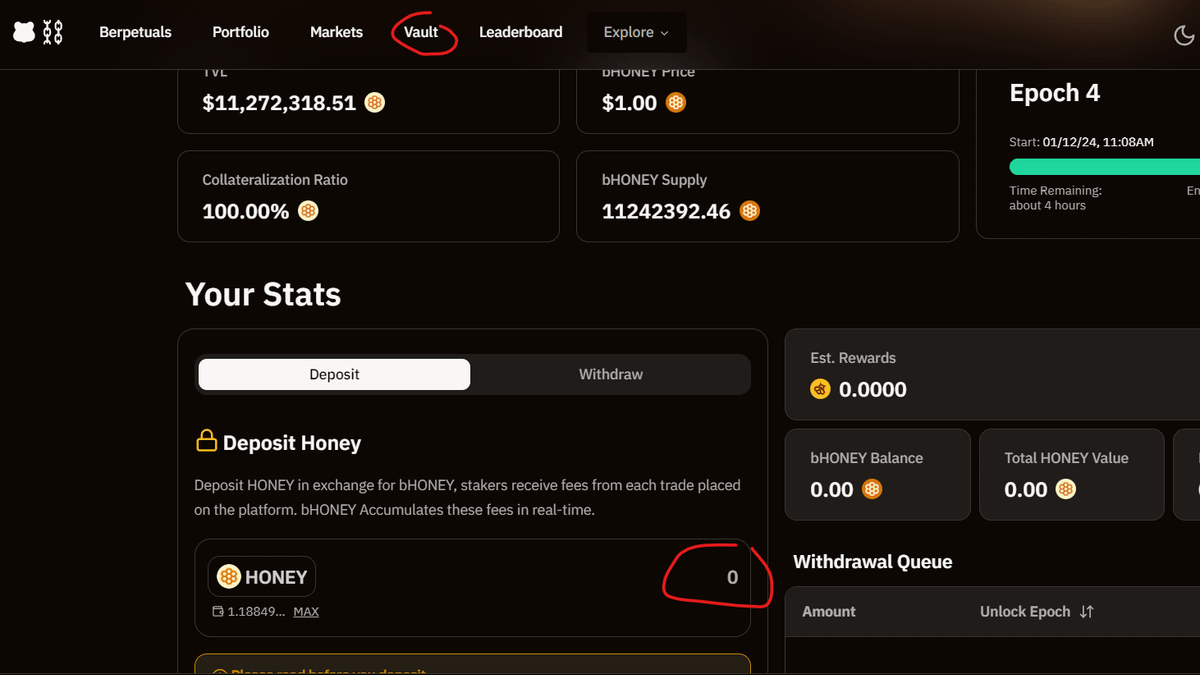Image resolution: width=1200 pixels, height=675 pixels.
Task: Open the Vault page
Action: tap(421, 32)
